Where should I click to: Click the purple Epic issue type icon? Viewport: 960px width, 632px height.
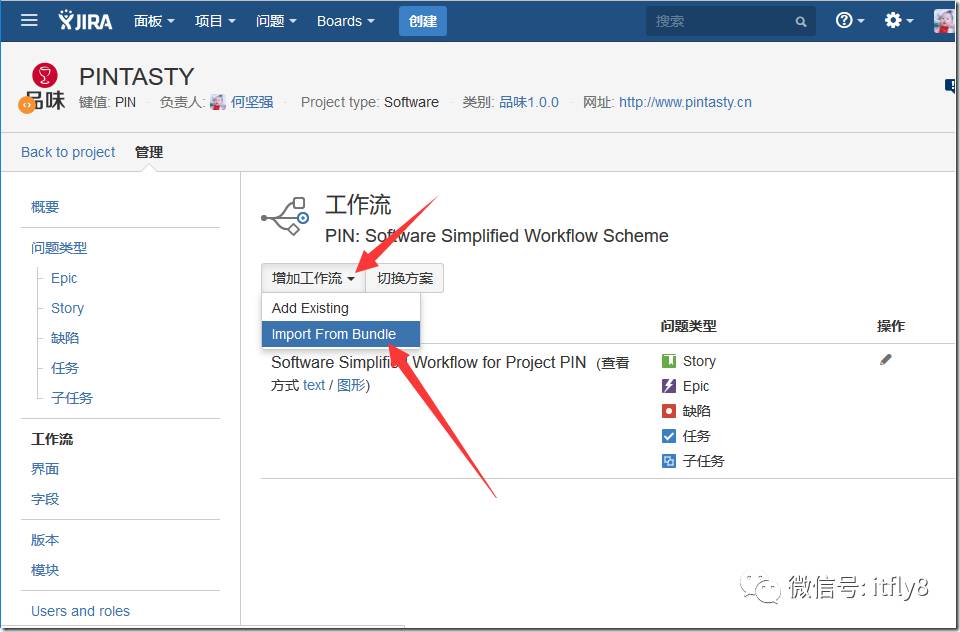tap(669, 386)
